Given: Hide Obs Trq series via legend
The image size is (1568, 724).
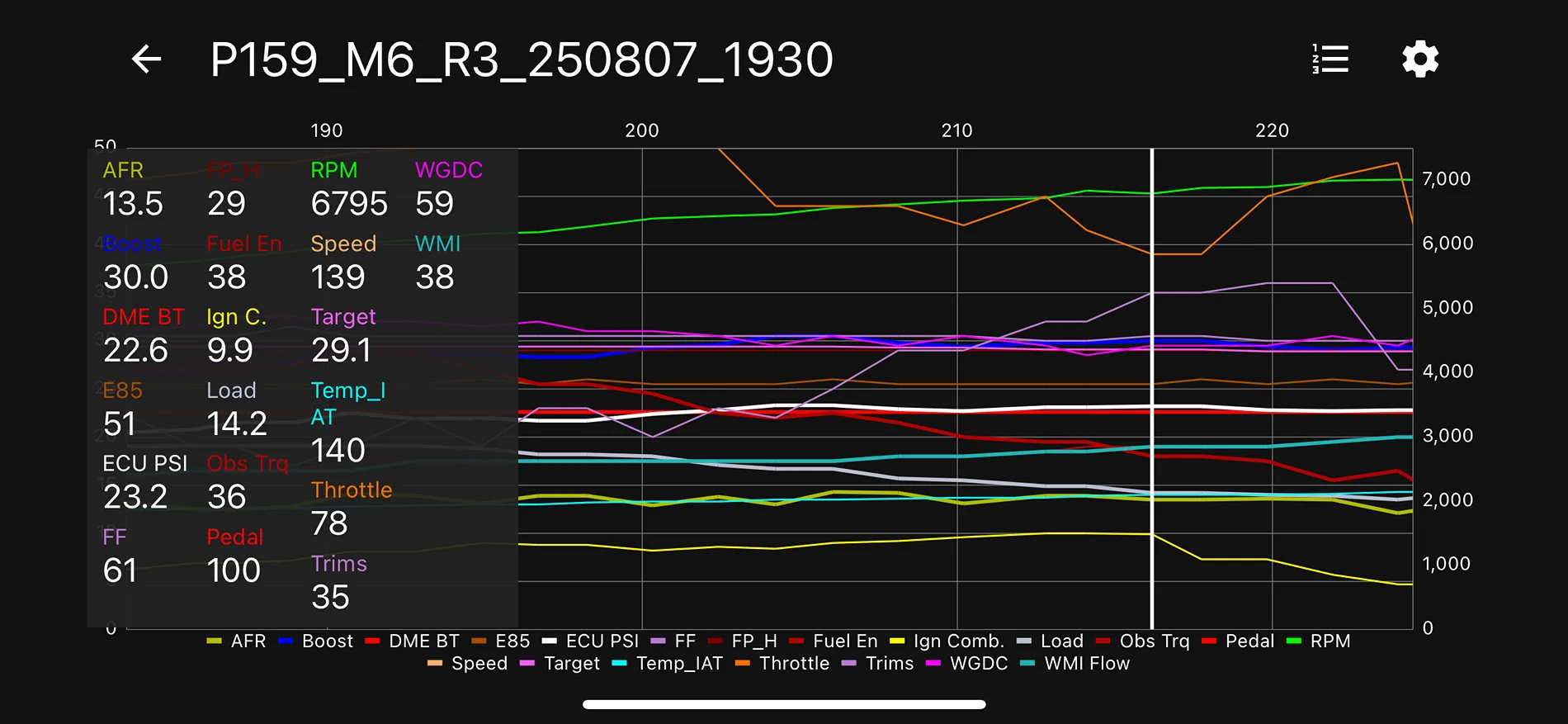Looking at the screenshot, I should tap(1143, 641).
